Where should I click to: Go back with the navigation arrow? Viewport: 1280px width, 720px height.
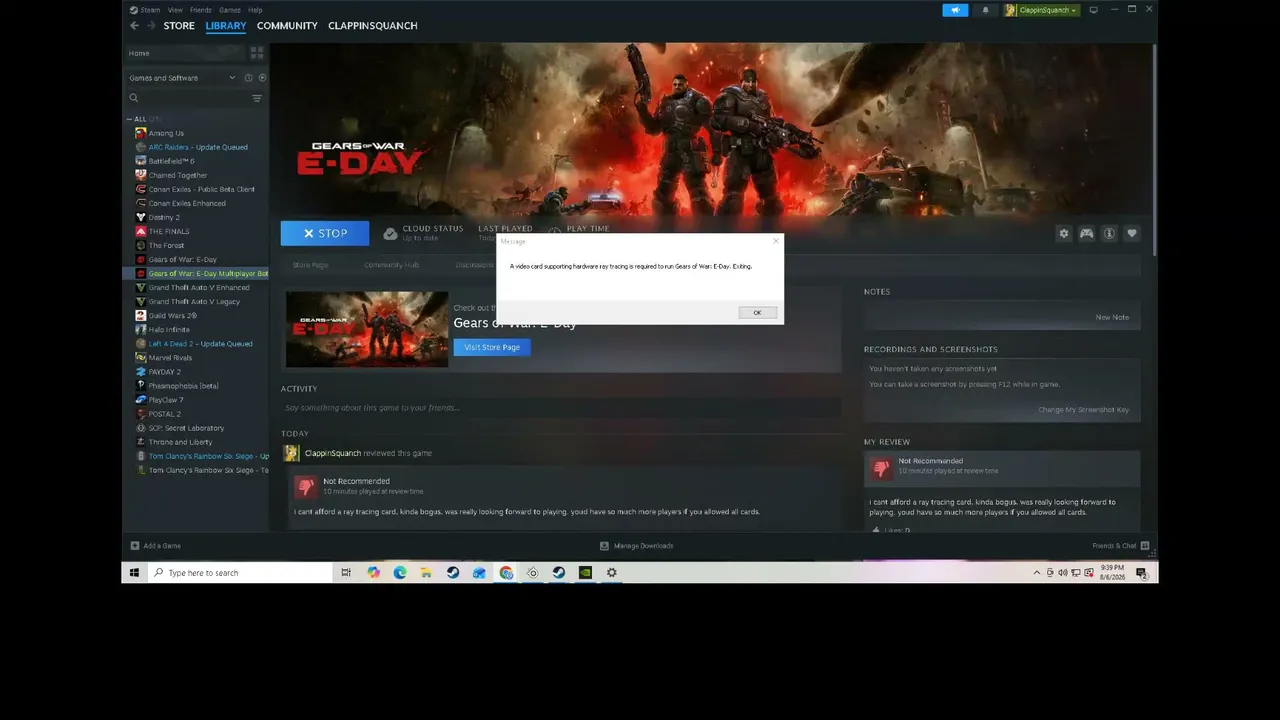point(134,26)
